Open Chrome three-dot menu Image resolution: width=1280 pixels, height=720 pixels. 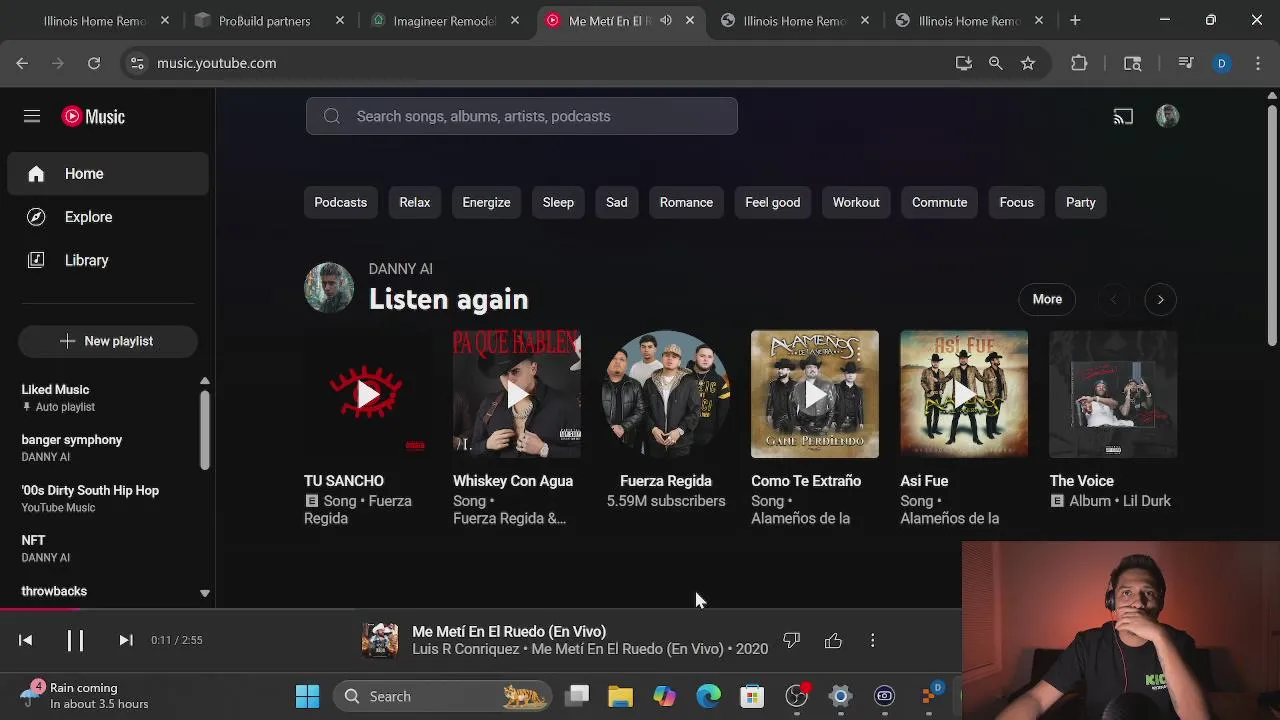[1258, 63]
